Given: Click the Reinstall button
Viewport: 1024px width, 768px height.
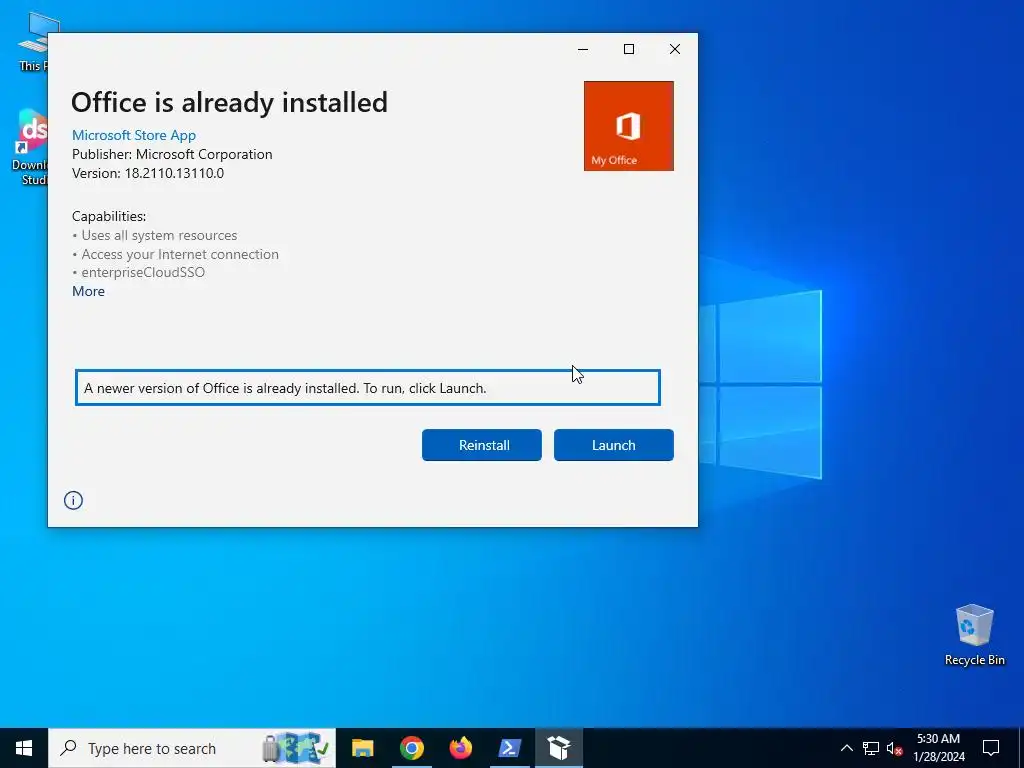Looking at the screenshot, I should point(482,445).
